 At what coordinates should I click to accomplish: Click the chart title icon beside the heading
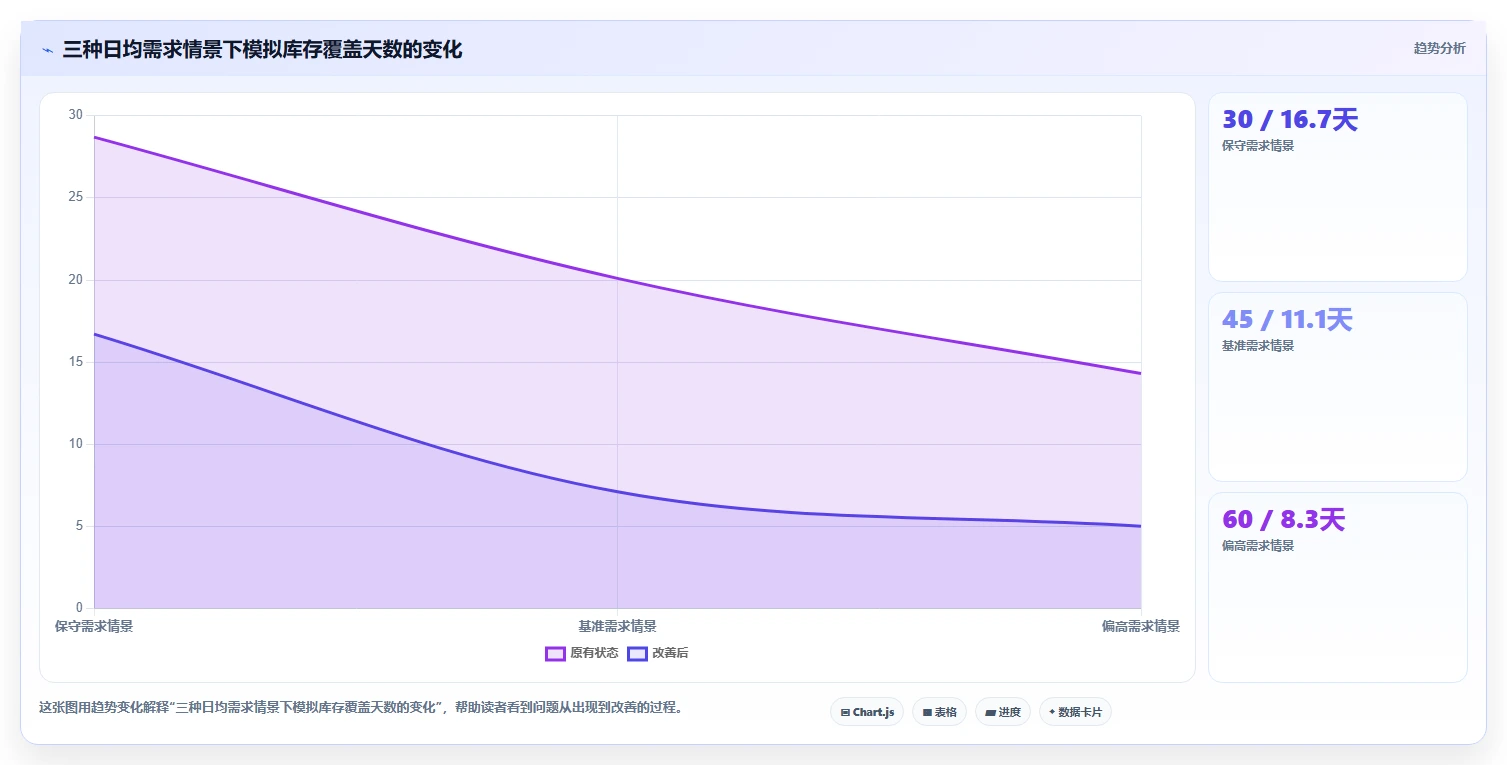(47, 50)
